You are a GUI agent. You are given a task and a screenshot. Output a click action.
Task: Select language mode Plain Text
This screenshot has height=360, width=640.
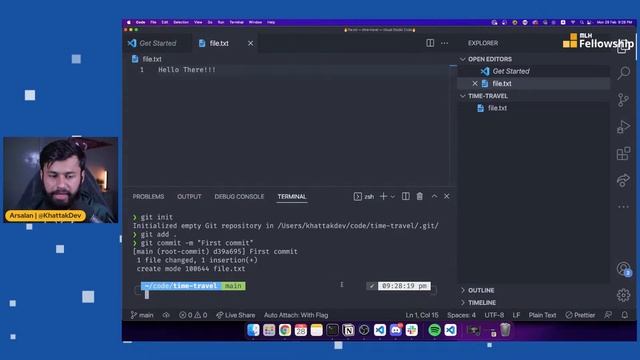(542, 315)
